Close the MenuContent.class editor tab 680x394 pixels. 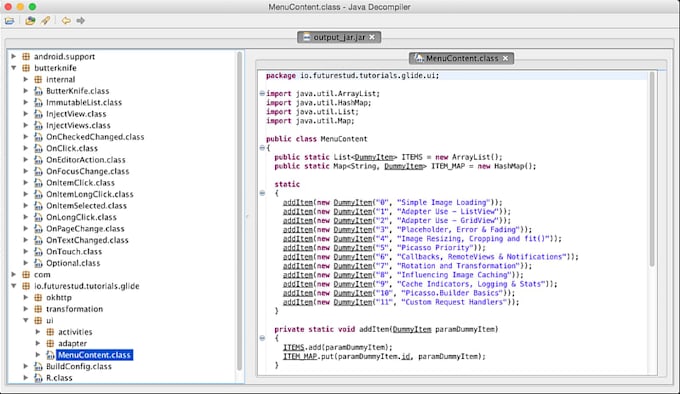[505, 58]
